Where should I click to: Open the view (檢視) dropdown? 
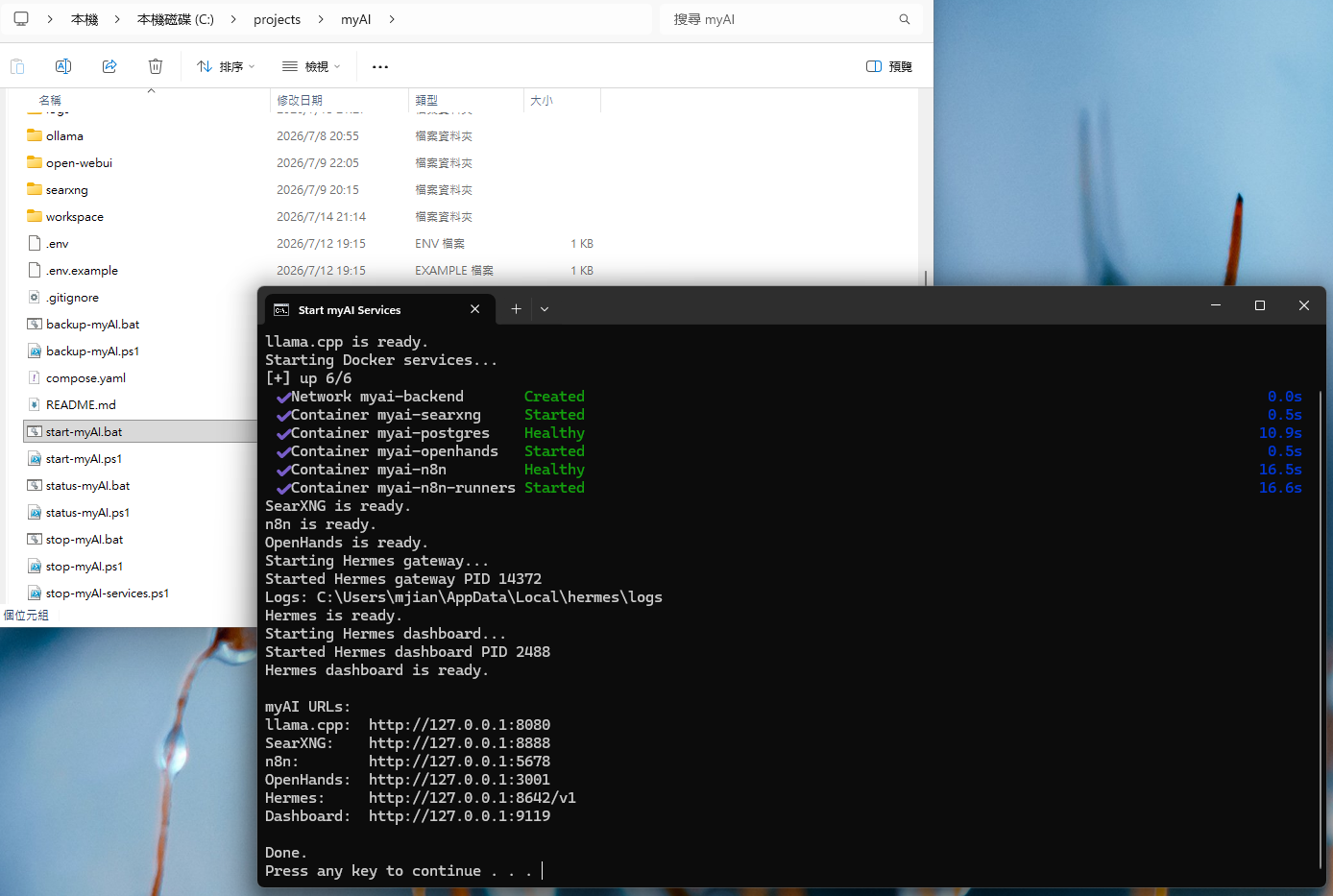pos(311,66)
